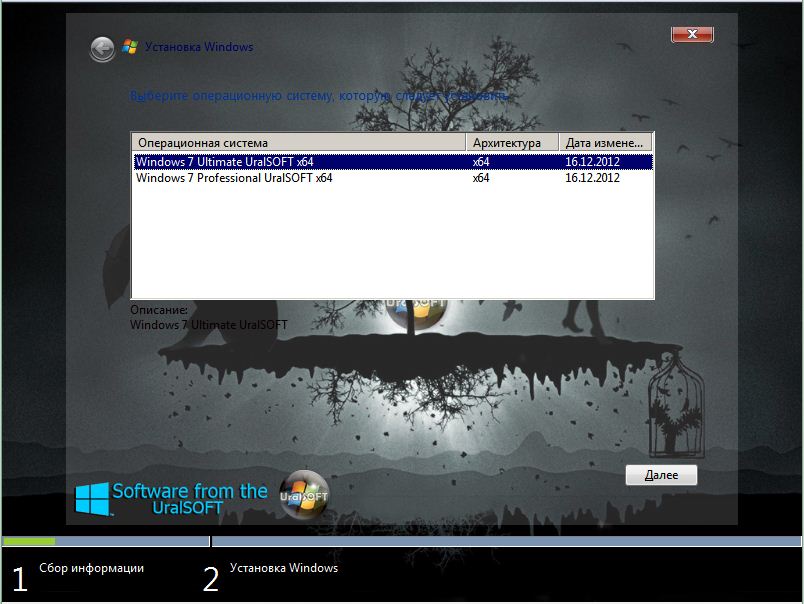Select Windows 7 Ultimate UralSOFT x64 row
The width and height of the screenshot is (804, 604).
[393, 162]
